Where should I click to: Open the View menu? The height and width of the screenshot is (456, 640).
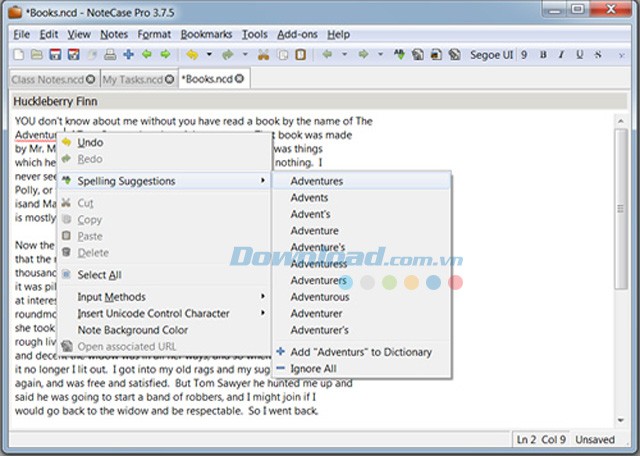click(79, 35)
